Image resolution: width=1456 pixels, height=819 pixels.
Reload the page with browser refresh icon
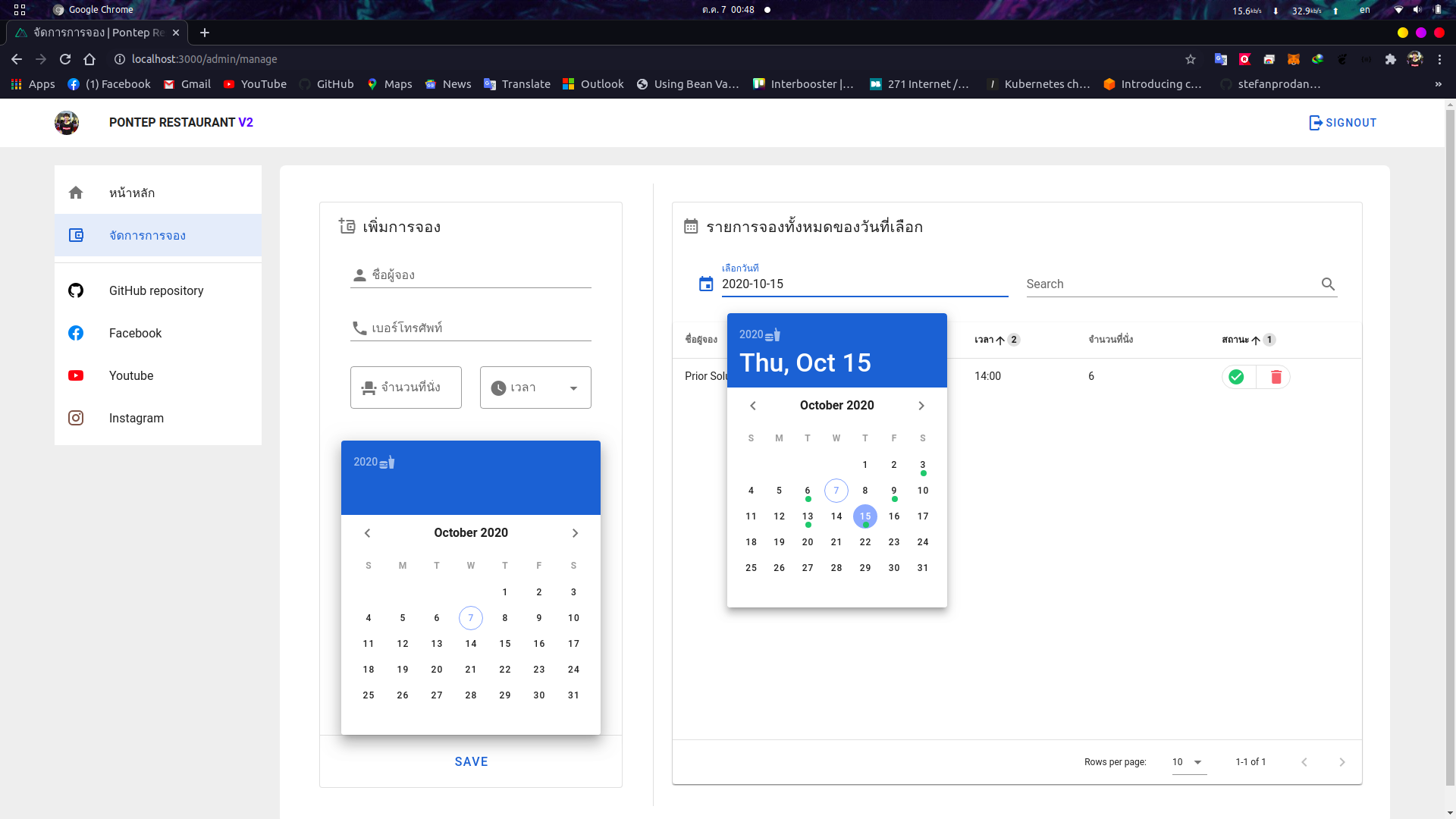coord(65,59)
